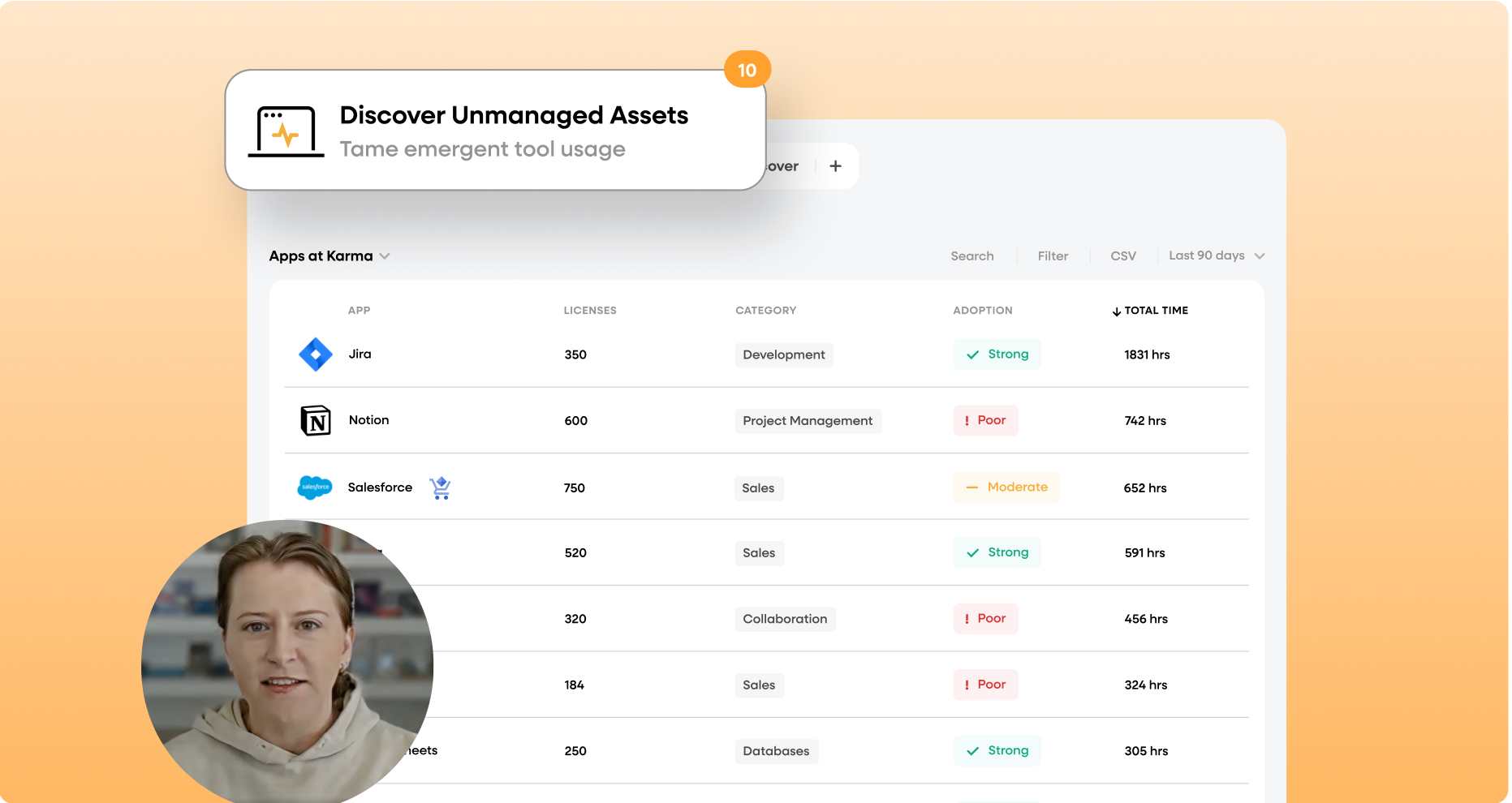Click the circular presenter video bubble
This screenshot has width=1512, height=803.
click(x=287, y=662)
